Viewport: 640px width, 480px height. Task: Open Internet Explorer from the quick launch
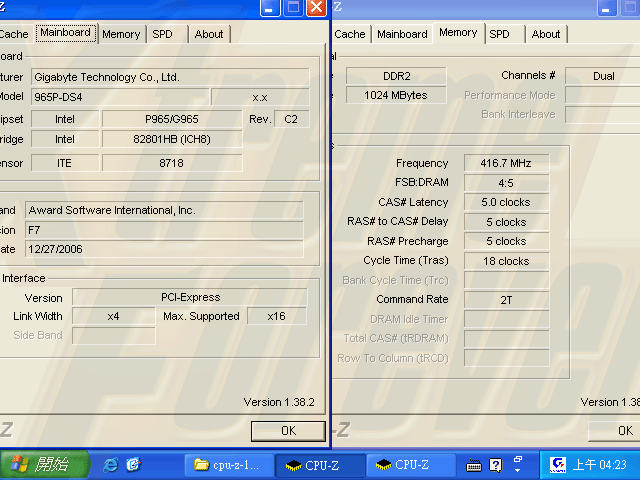[111, 464]
